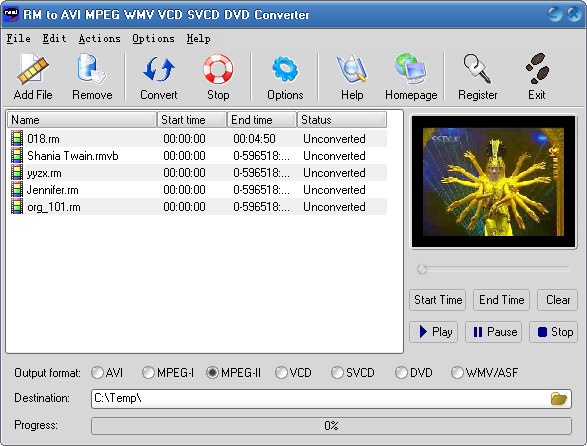Click the preview seek slider handle
Viewport: 587px width, 446px height.
click(x=422, y=269)
